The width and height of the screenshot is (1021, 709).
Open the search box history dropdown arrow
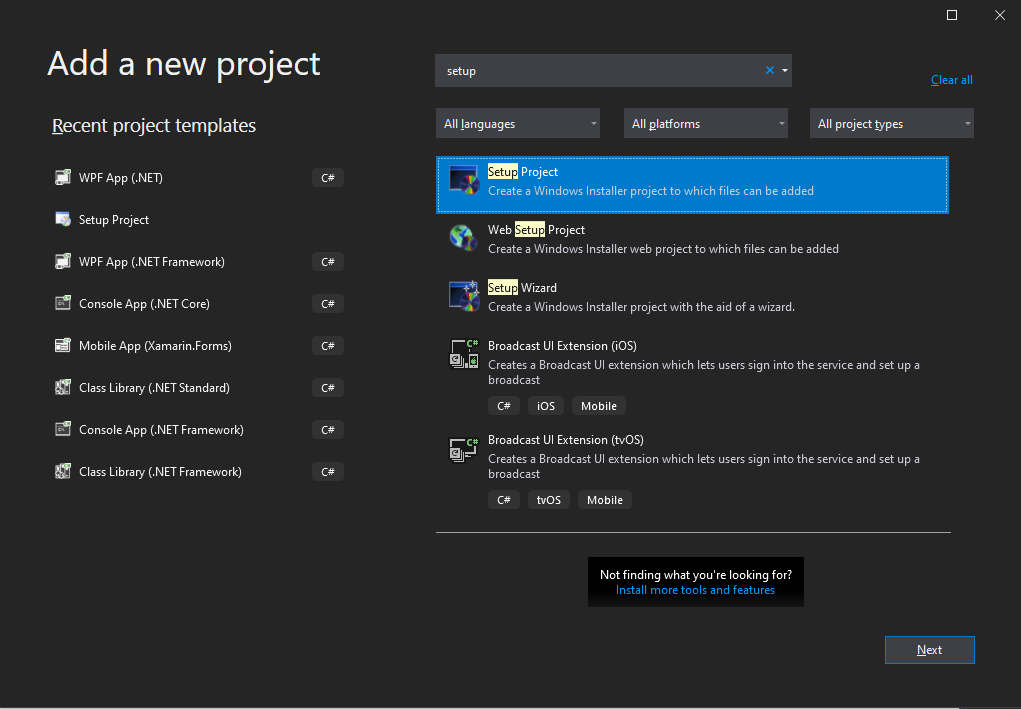pyautogui.click(x=785, y=70)
